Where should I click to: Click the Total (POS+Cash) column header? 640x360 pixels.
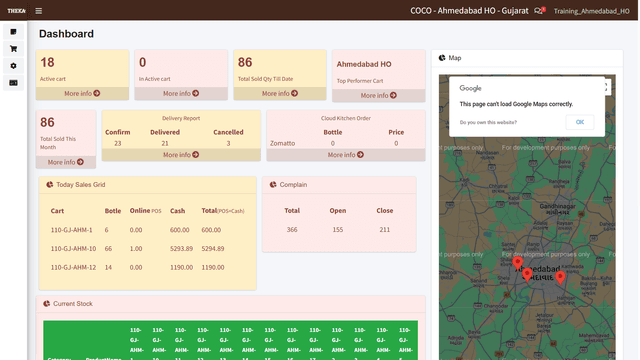tap(222, 211)
